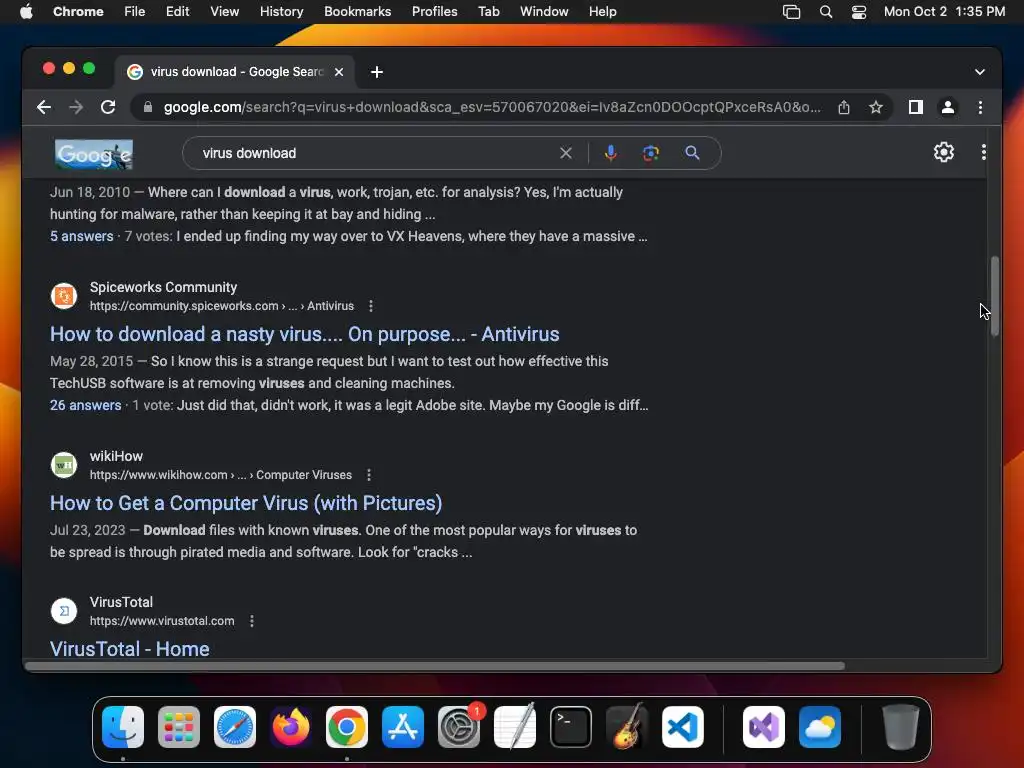This screenshot has height=768, width=1024.
Task: Click the wikiHow favicon
Action: (x=64, y=465)
